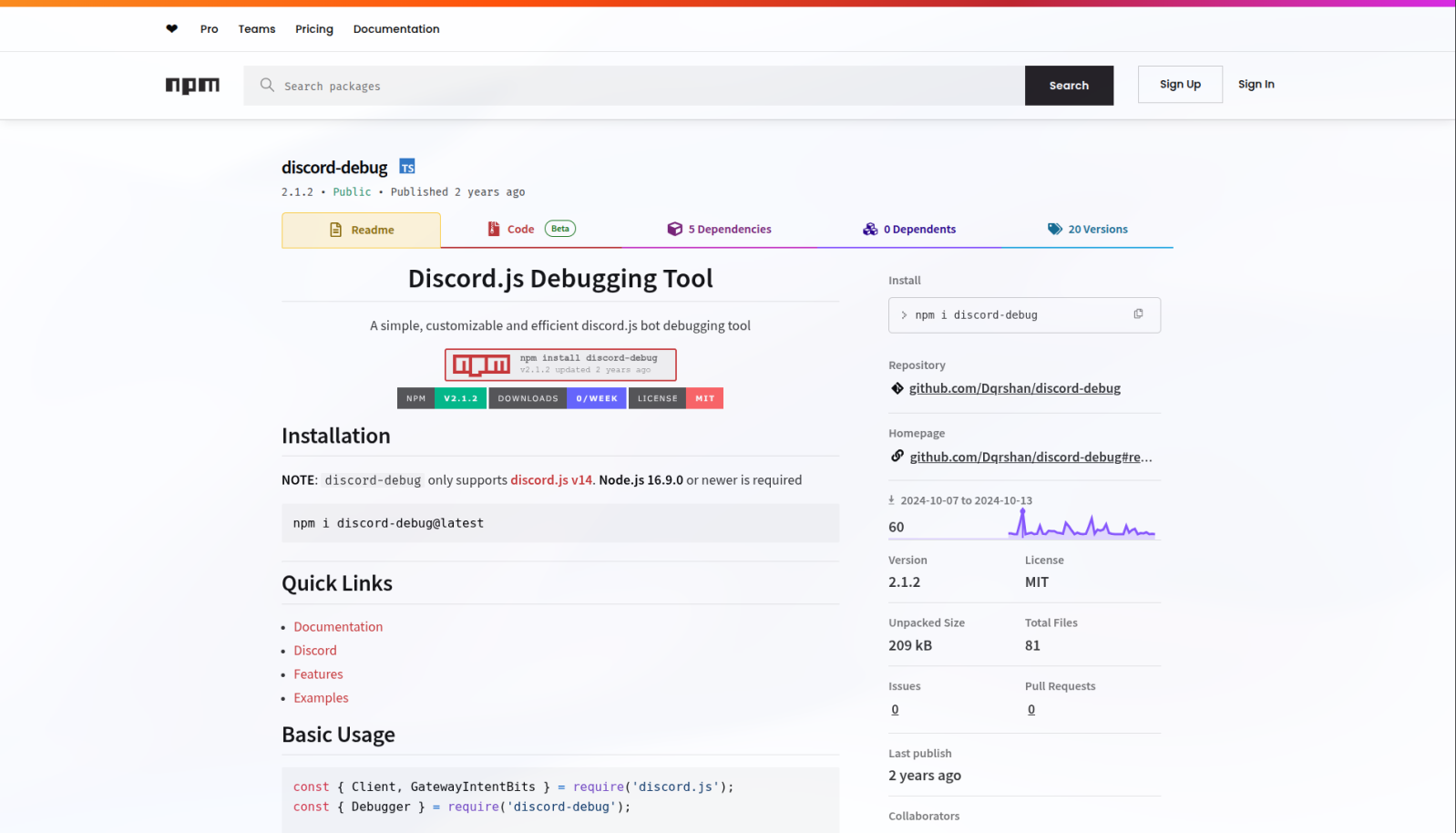
Task: Open Teams in top menu
Action: click(257, 29)
